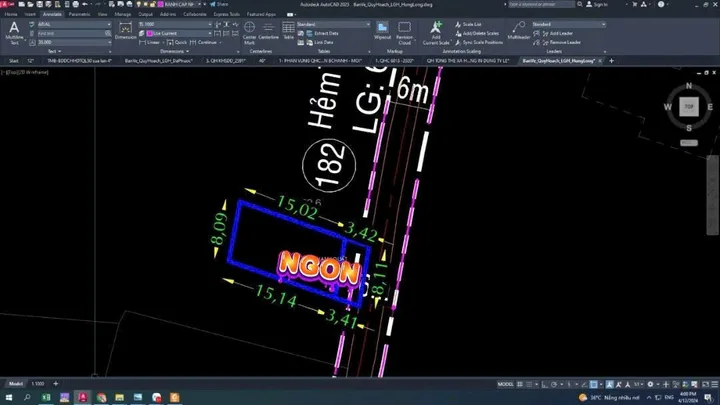The height and width of the screenshot is (405, 720).
Task: Click the help search input field
Action: 541,4
